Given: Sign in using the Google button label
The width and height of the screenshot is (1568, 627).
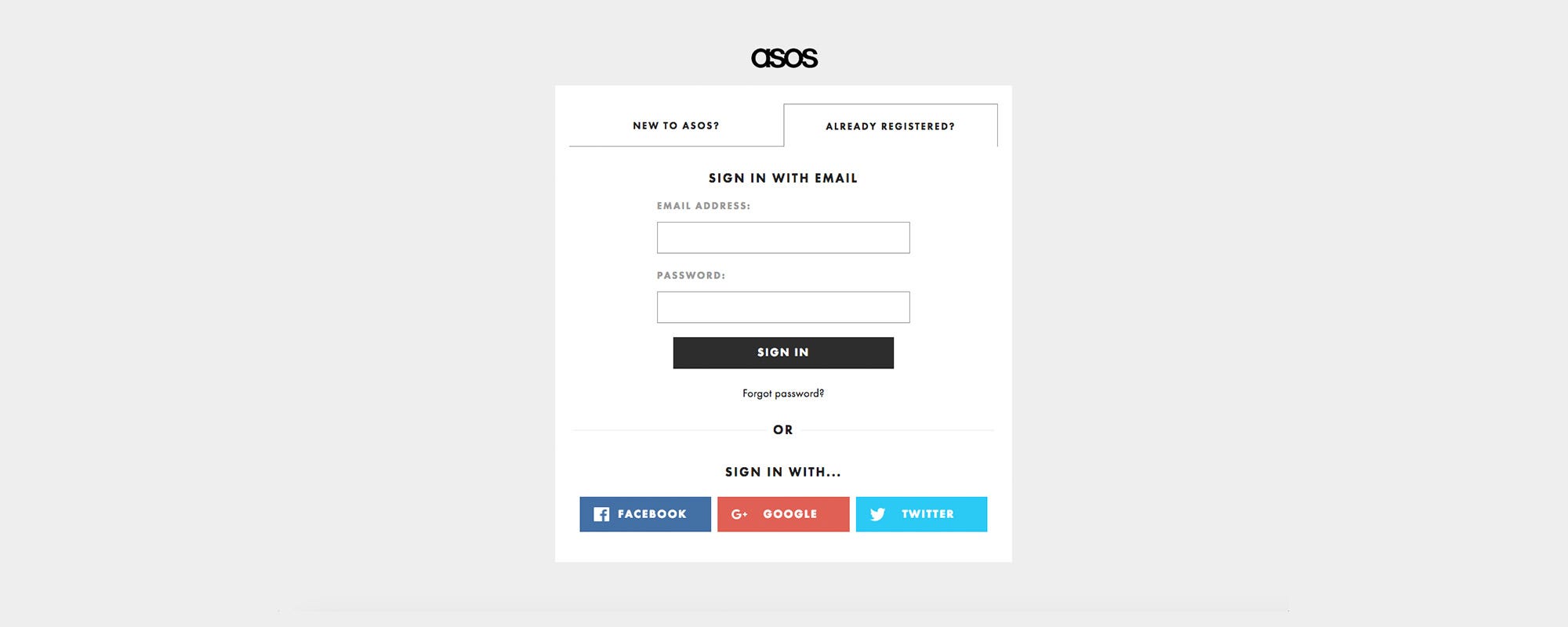Looking at the screenshot, I should (790, 514).
